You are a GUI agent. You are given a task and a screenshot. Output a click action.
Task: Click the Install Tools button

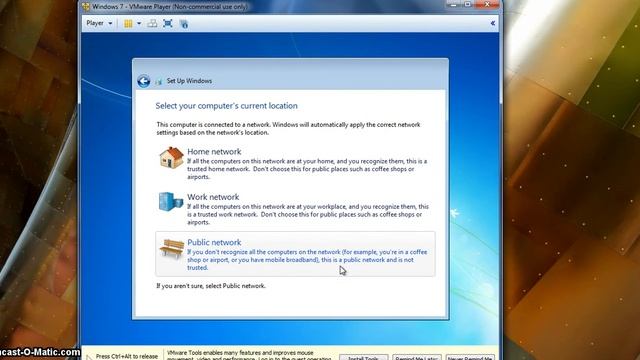point(363,357)
